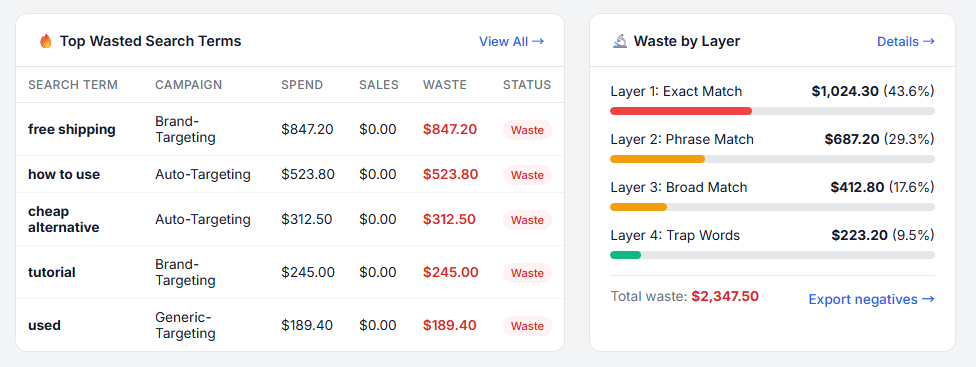
Task: Click the Layer 2 Phrase Match progress bar
Action: 772,159
